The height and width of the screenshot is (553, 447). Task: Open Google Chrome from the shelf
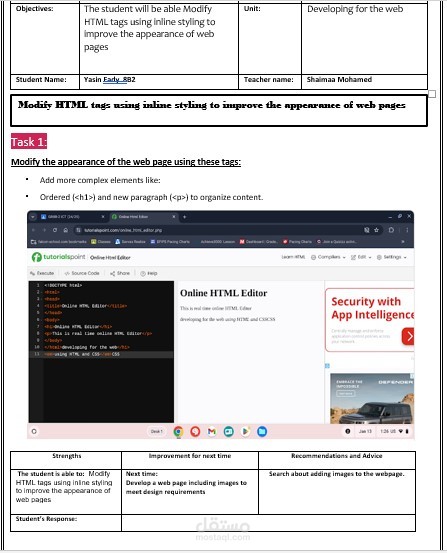(x=179, y=431)
